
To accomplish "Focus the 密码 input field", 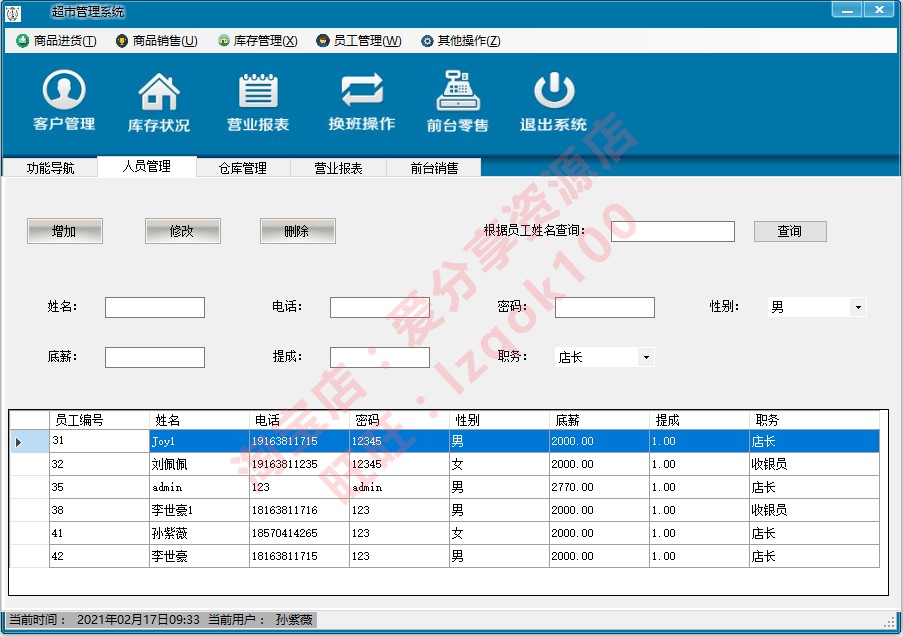I will tap(605, 308).
